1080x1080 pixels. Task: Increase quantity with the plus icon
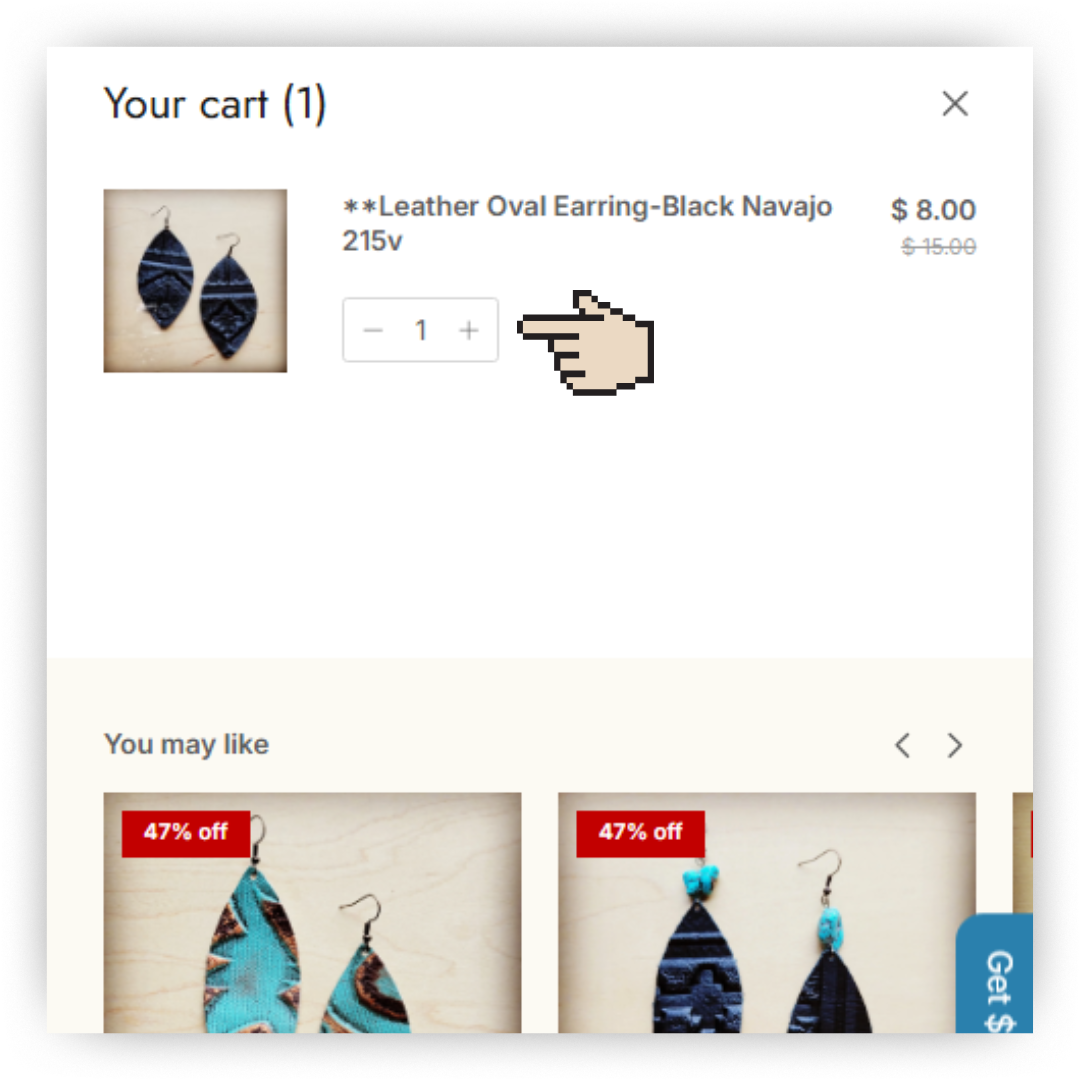(x=469, y=331)
